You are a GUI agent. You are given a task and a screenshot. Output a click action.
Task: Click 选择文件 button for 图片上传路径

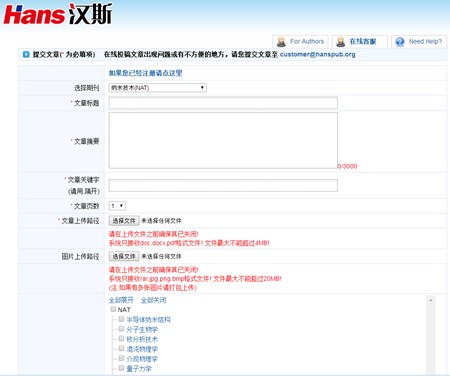click(x=124, y=256)
